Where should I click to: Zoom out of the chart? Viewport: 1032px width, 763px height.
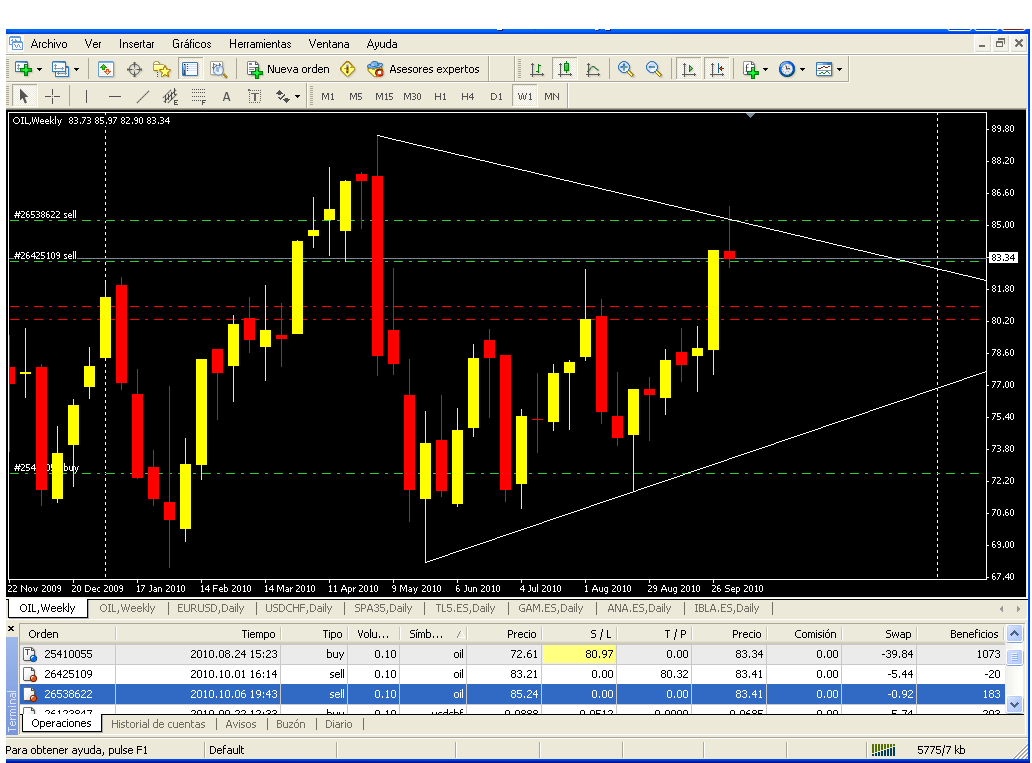(x=654, y=69)
